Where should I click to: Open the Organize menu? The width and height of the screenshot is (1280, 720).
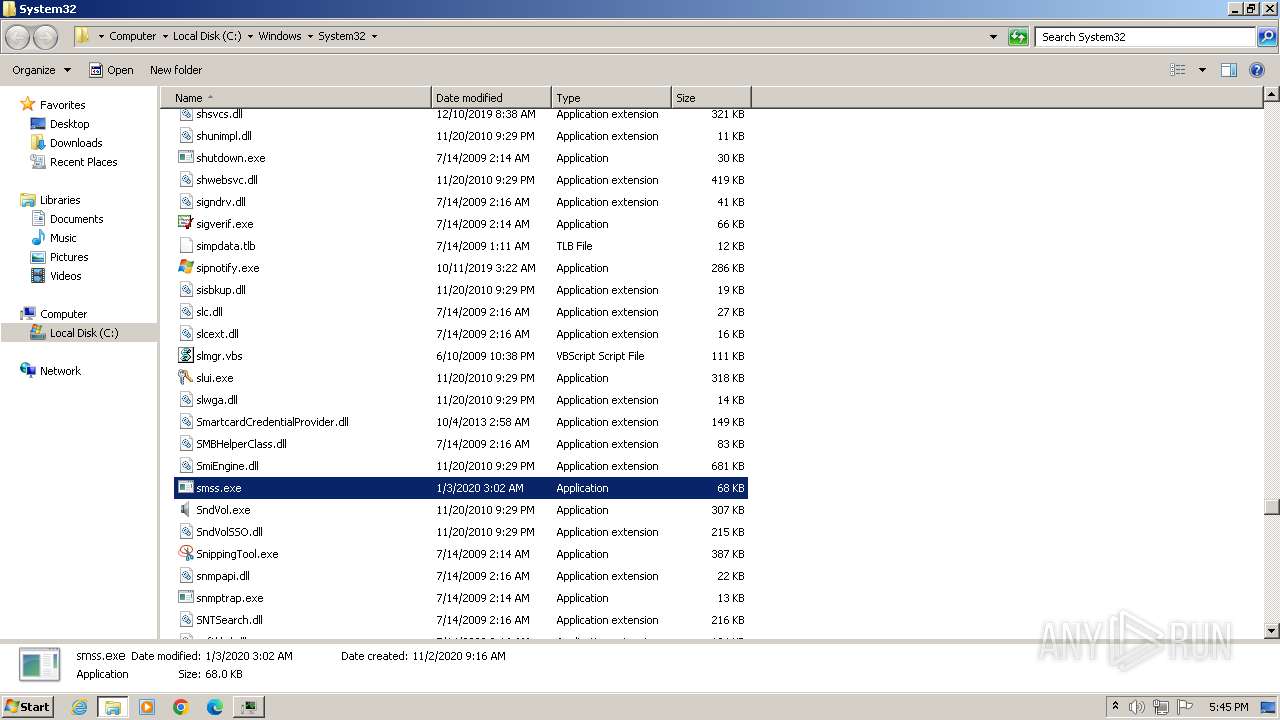[x=42, y=70]
